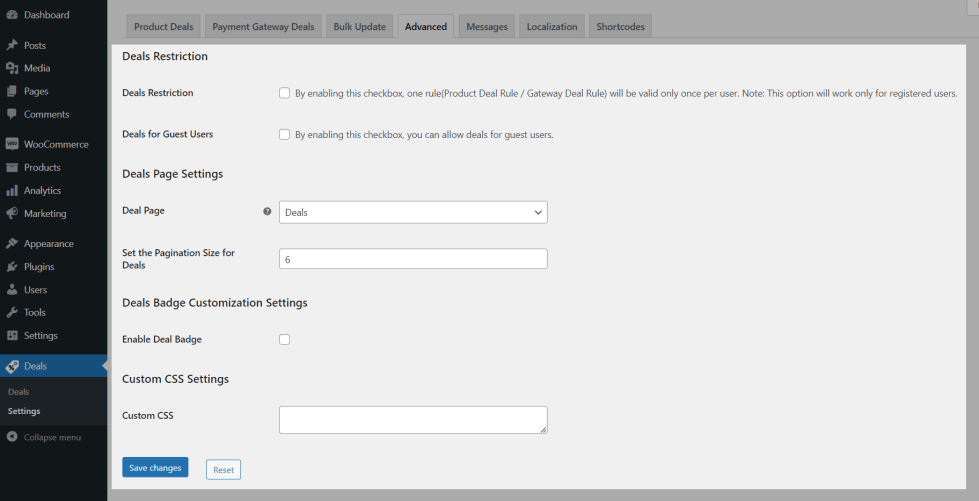Click inside the Custom CSS textarea
This screenshot has height=501, width=979.
(x=413, y=420)
